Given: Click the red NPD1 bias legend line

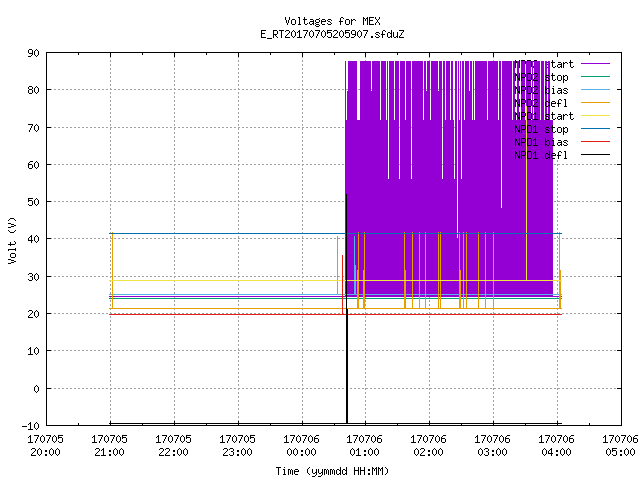Looking at the screenshot, I should tap(595, 142).
